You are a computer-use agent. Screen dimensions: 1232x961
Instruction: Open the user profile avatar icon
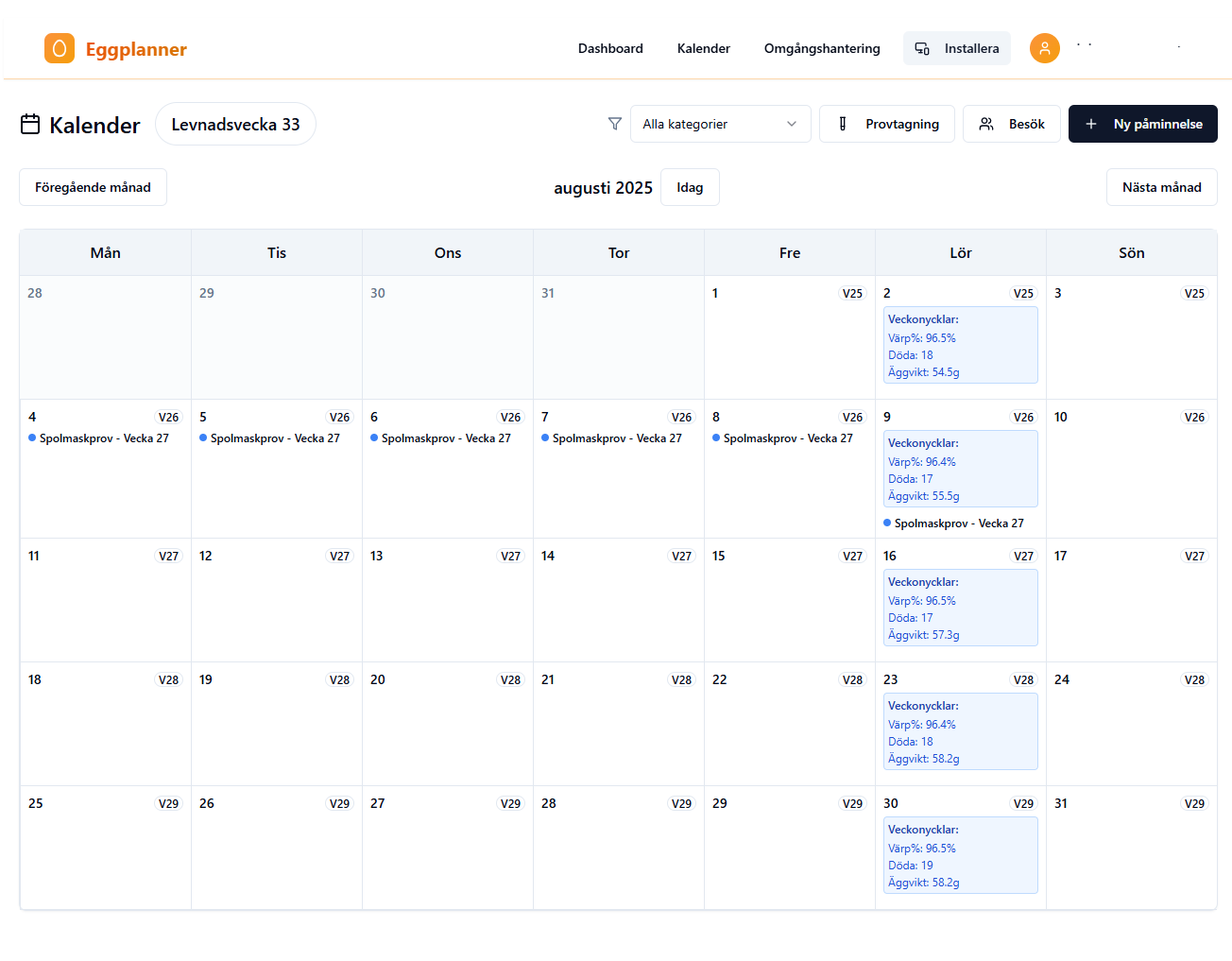coord(1045,48)
